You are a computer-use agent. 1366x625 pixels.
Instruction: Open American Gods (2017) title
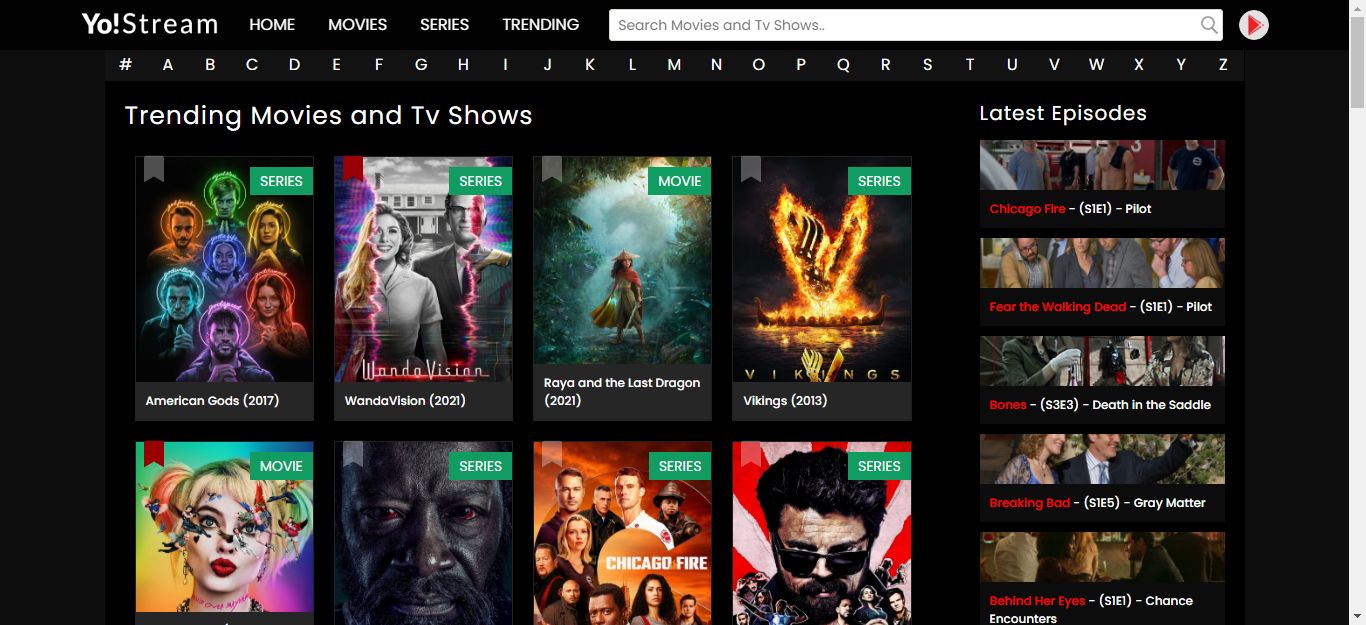[x=212, y=400]
